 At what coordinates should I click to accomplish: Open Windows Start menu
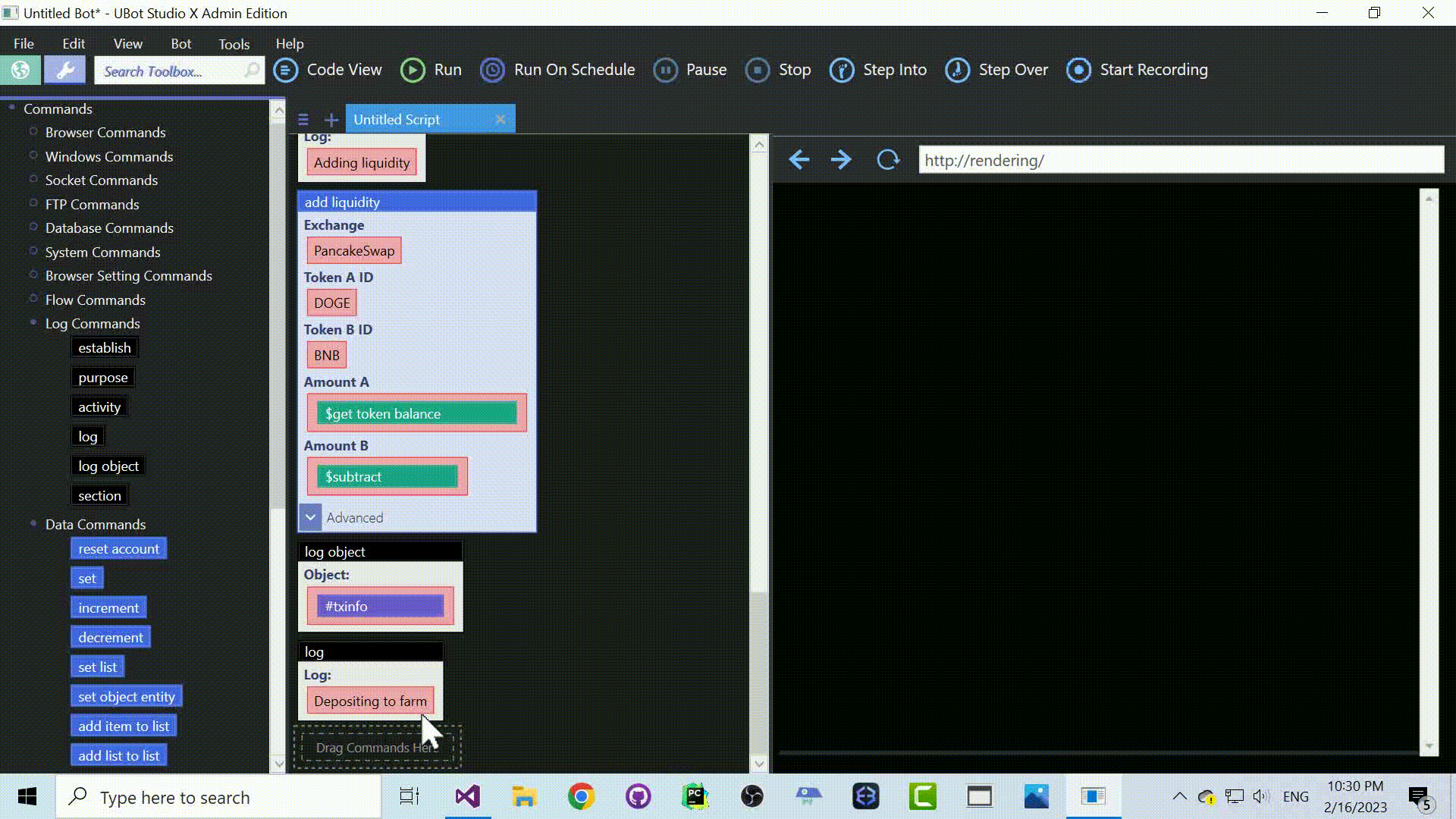(27, 796)
